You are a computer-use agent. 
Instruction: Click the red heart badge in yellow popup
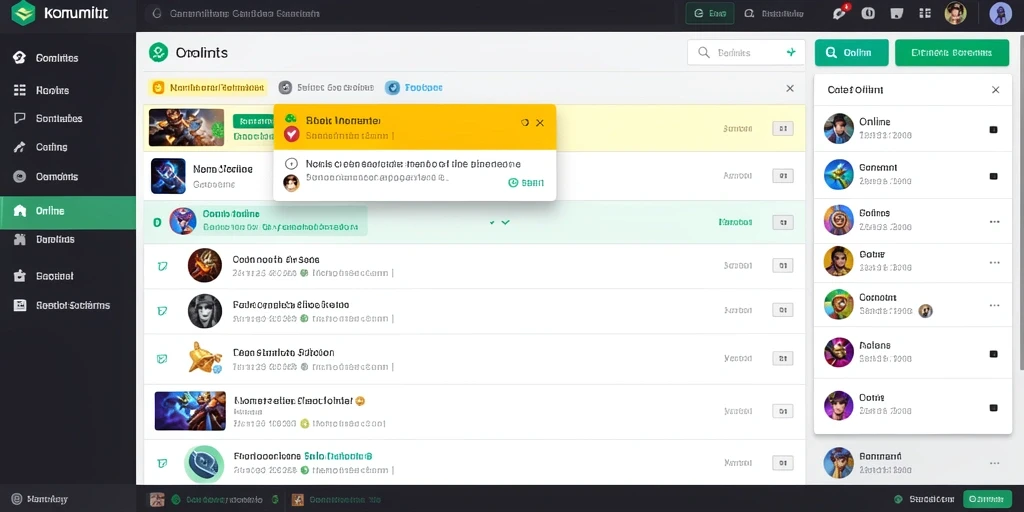291,134
